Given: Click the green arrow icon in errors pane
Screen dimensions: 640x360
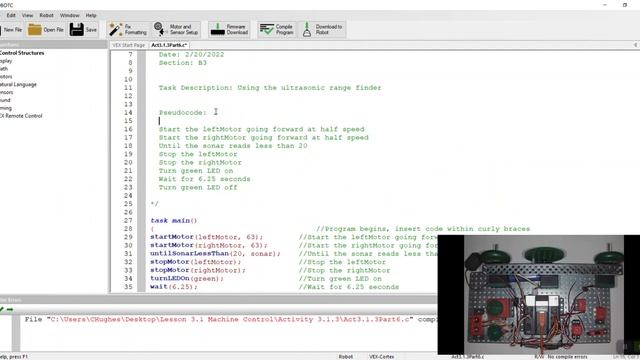Looking at the screenshot, I should click(x=10, y=310).
